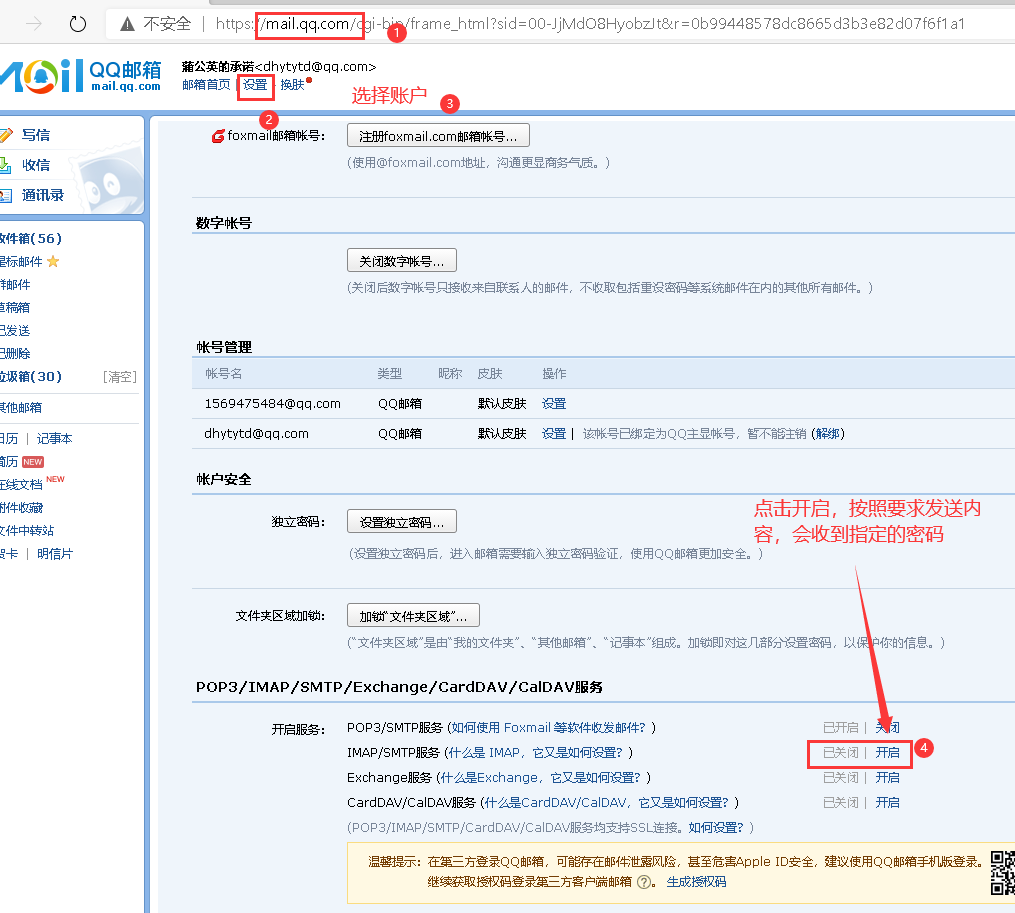Click the yellow star next to 星标邮件

[x=53, y=262]
